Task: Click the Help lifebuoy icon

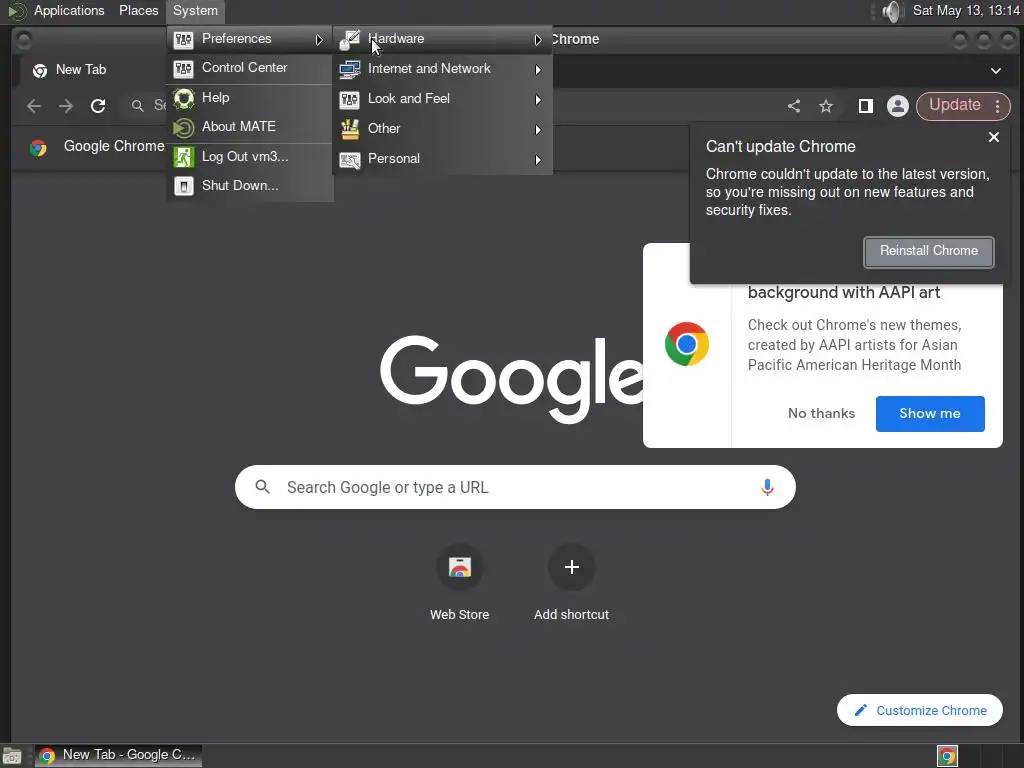Action: (x=184, y=99)
